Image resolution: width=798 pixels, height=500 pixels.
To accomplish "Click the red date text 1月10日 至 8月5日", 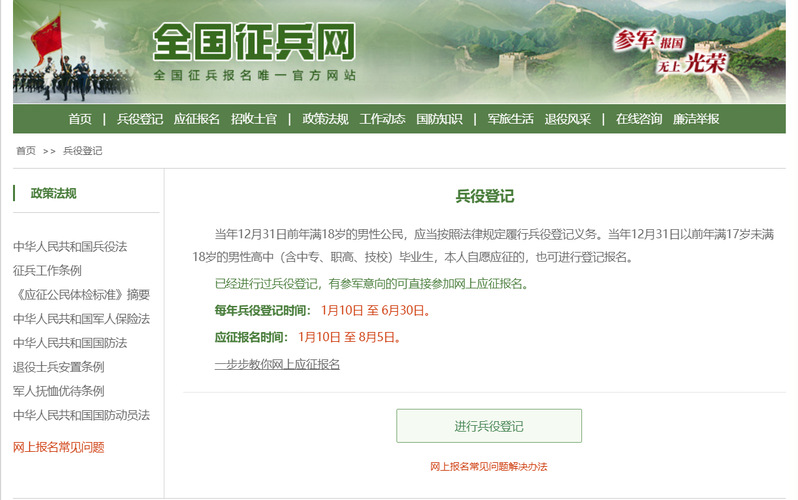I will [x=349, y=337].
